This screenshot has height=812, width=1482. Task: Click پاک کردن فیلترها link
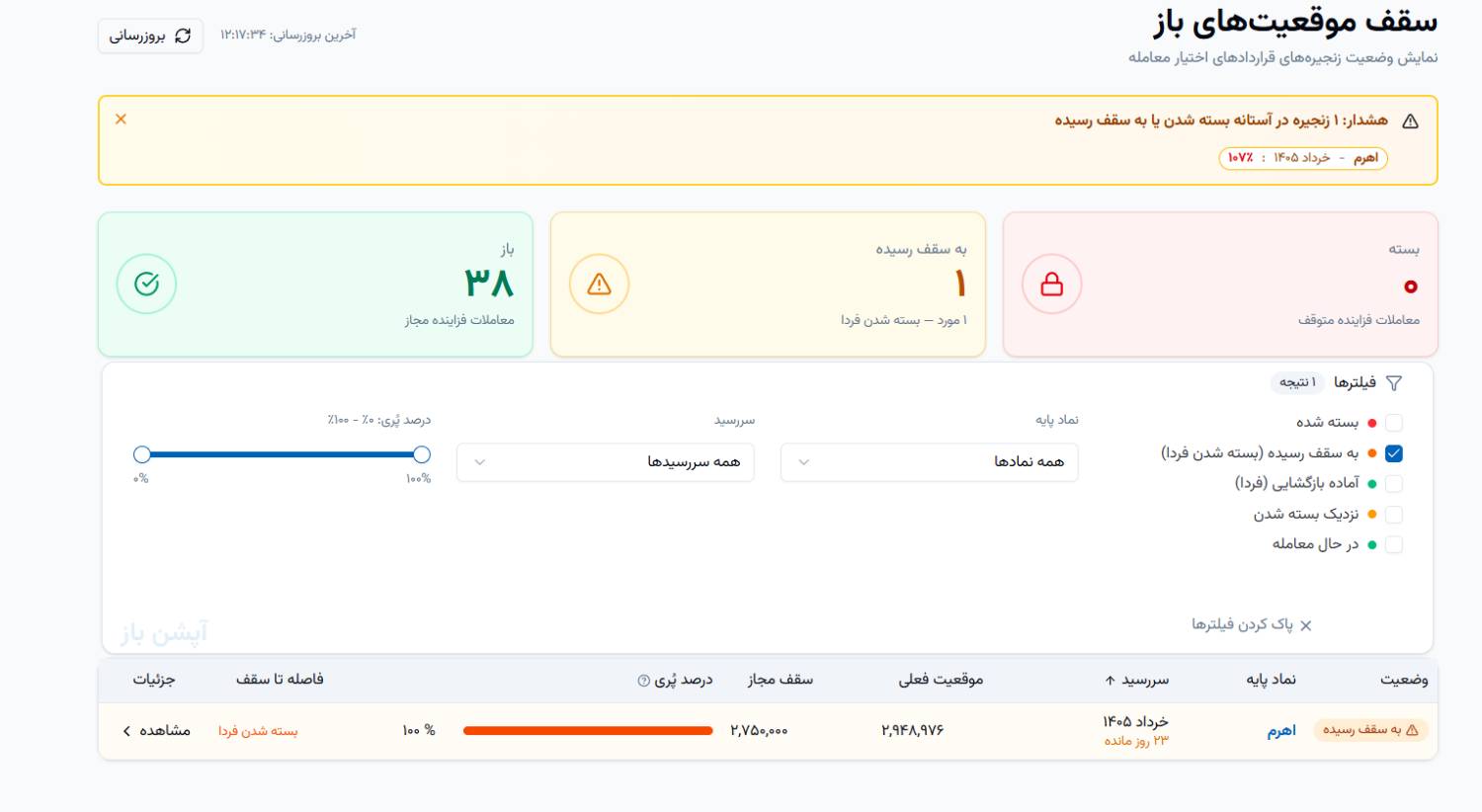point(1252,625)
